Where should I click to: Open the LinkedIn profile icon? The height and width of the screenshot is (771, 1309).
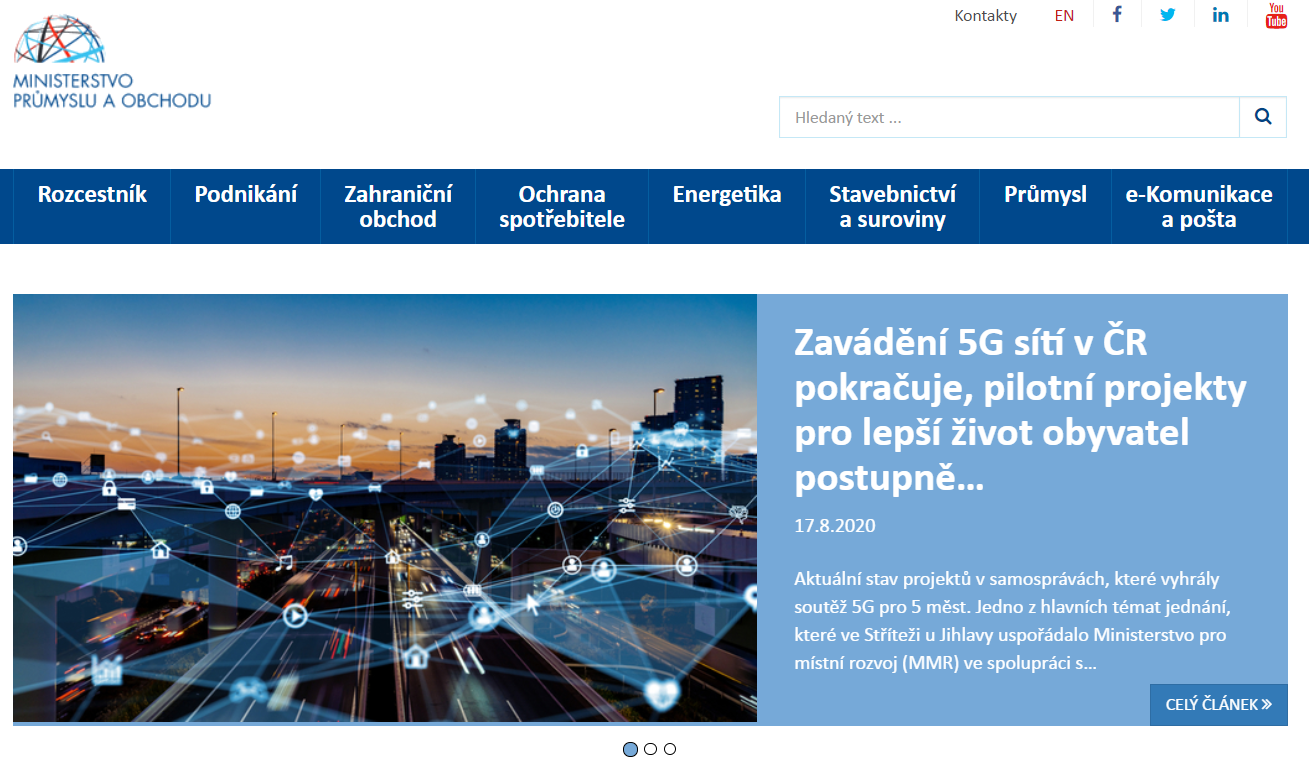(1221, 15)
